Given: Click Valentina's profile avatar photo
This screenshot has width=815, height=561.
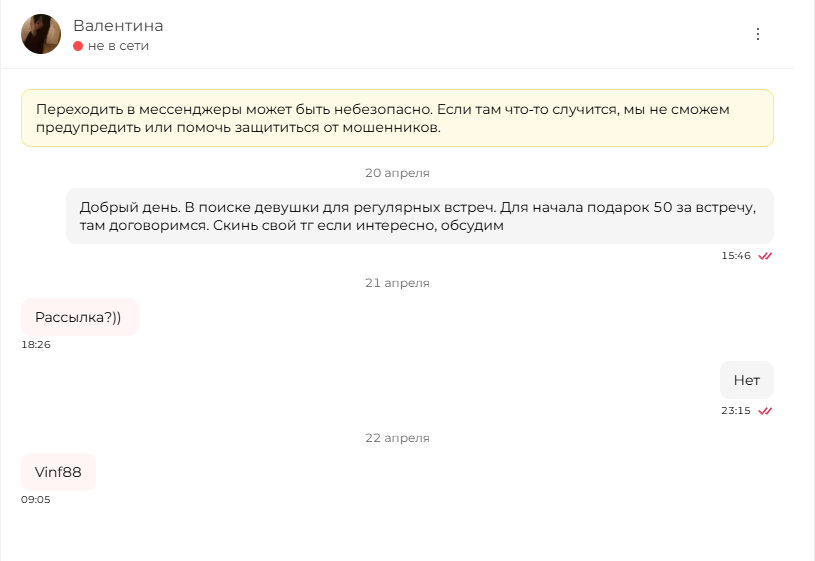Looking at the screenshot, I should point(41,34).
